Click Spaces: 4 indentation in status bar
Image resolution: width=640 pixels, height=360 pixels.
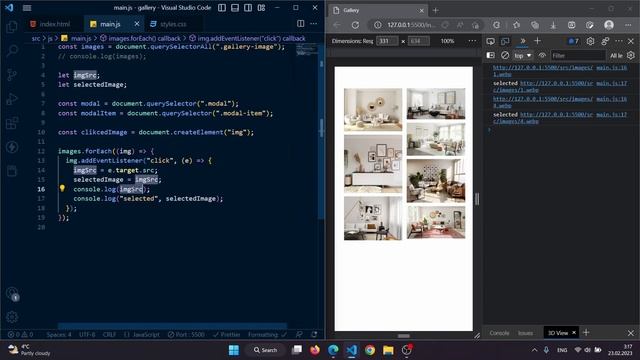tap(59, 334)
